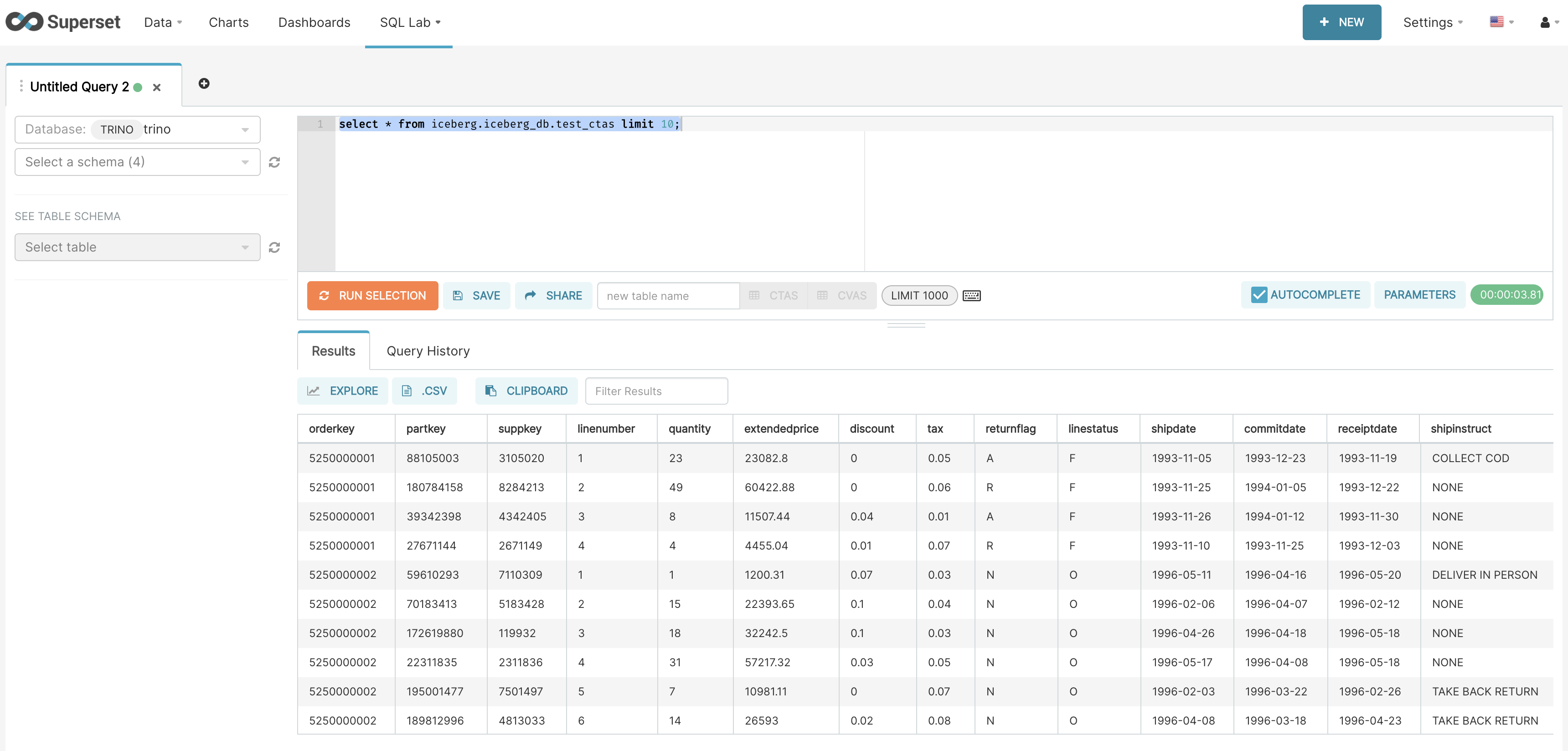The height and width of the screenshot is (751, 1568).
Task: Open the Data menu
Action: coord(163,22)
